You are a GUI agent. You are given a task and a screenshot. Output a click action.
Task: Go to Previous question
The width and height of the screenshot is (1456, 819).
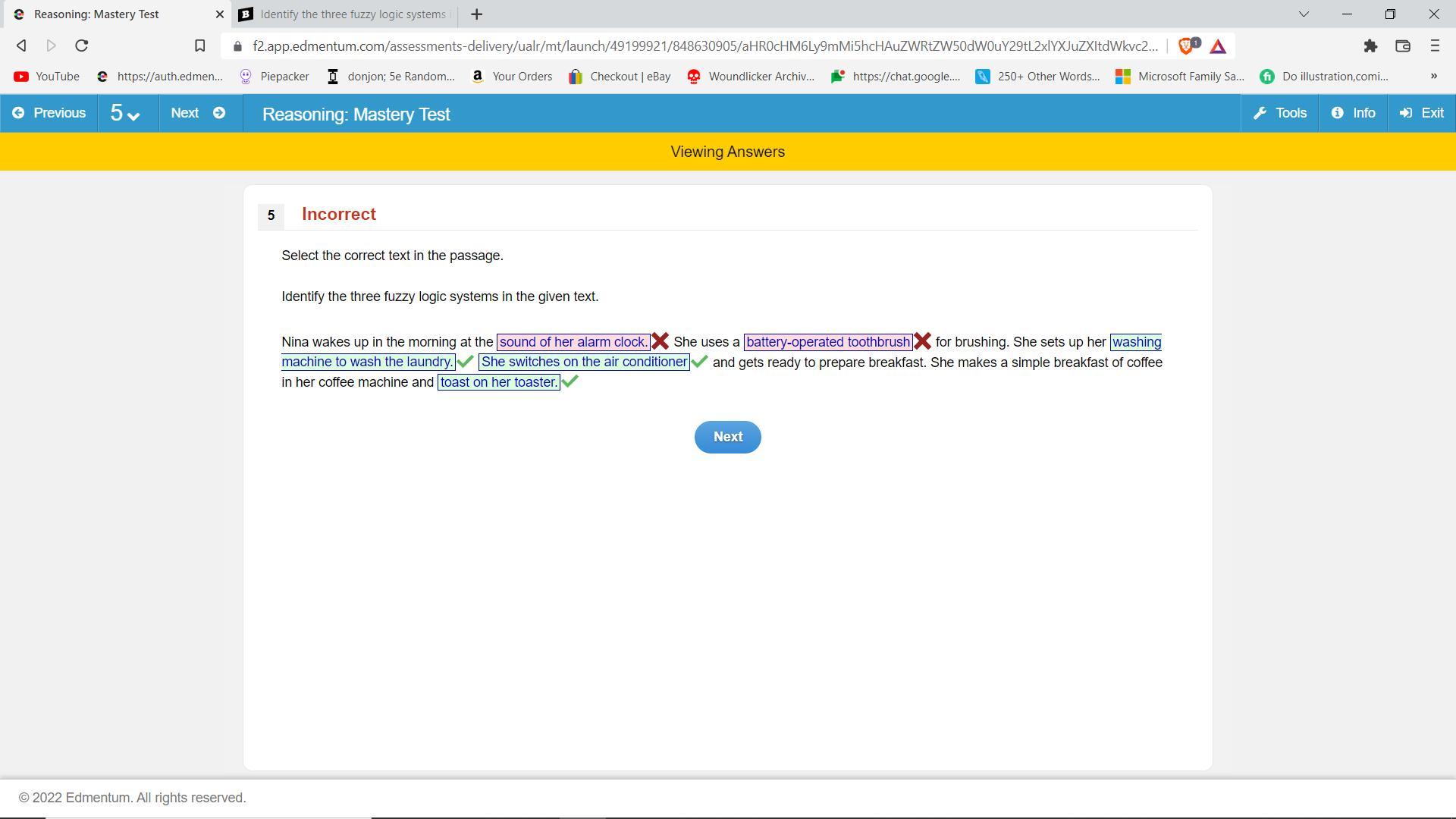pos(49,114)
